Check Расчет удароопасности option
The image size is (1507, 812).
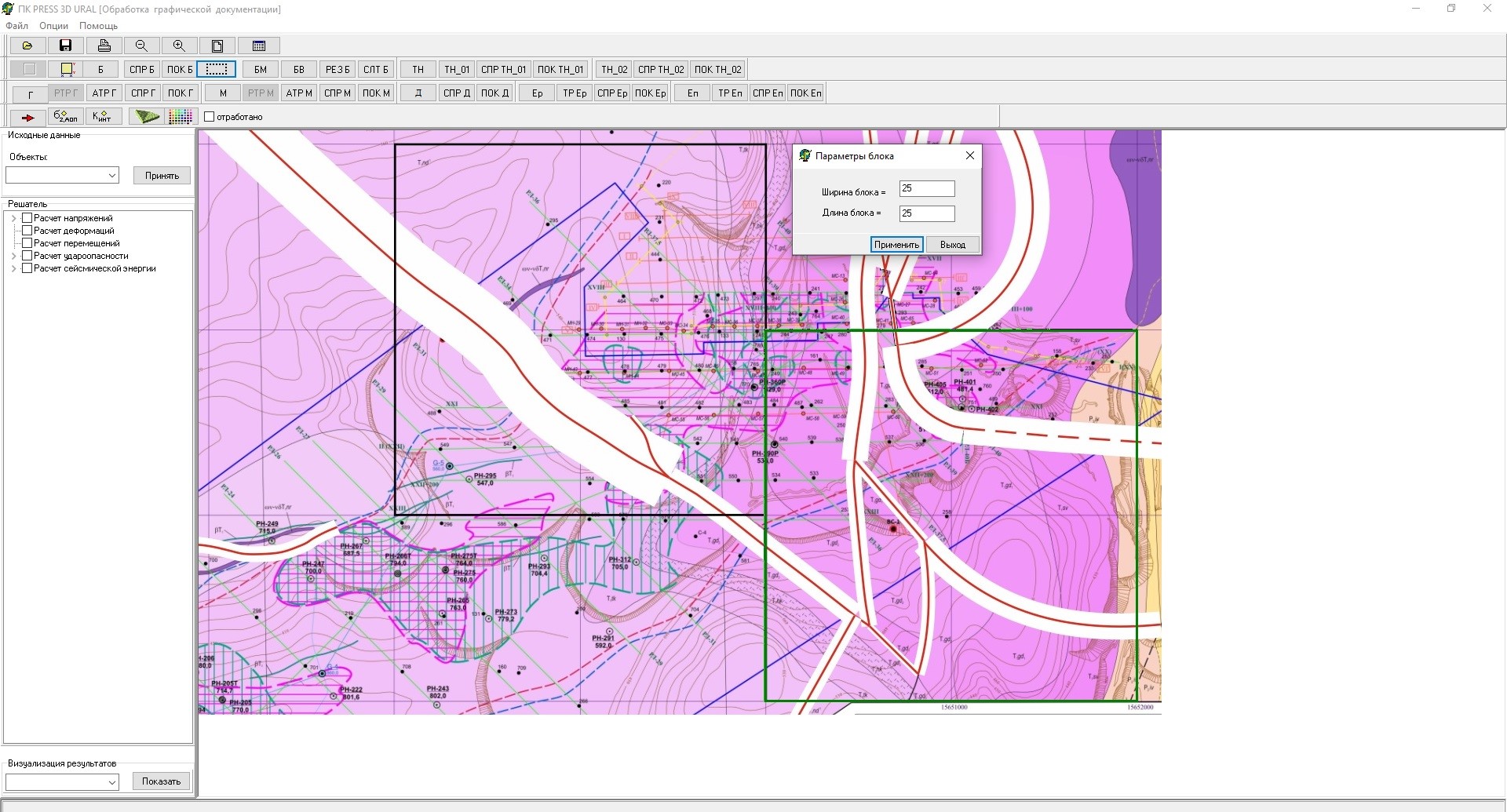click(x=27, y=256)
